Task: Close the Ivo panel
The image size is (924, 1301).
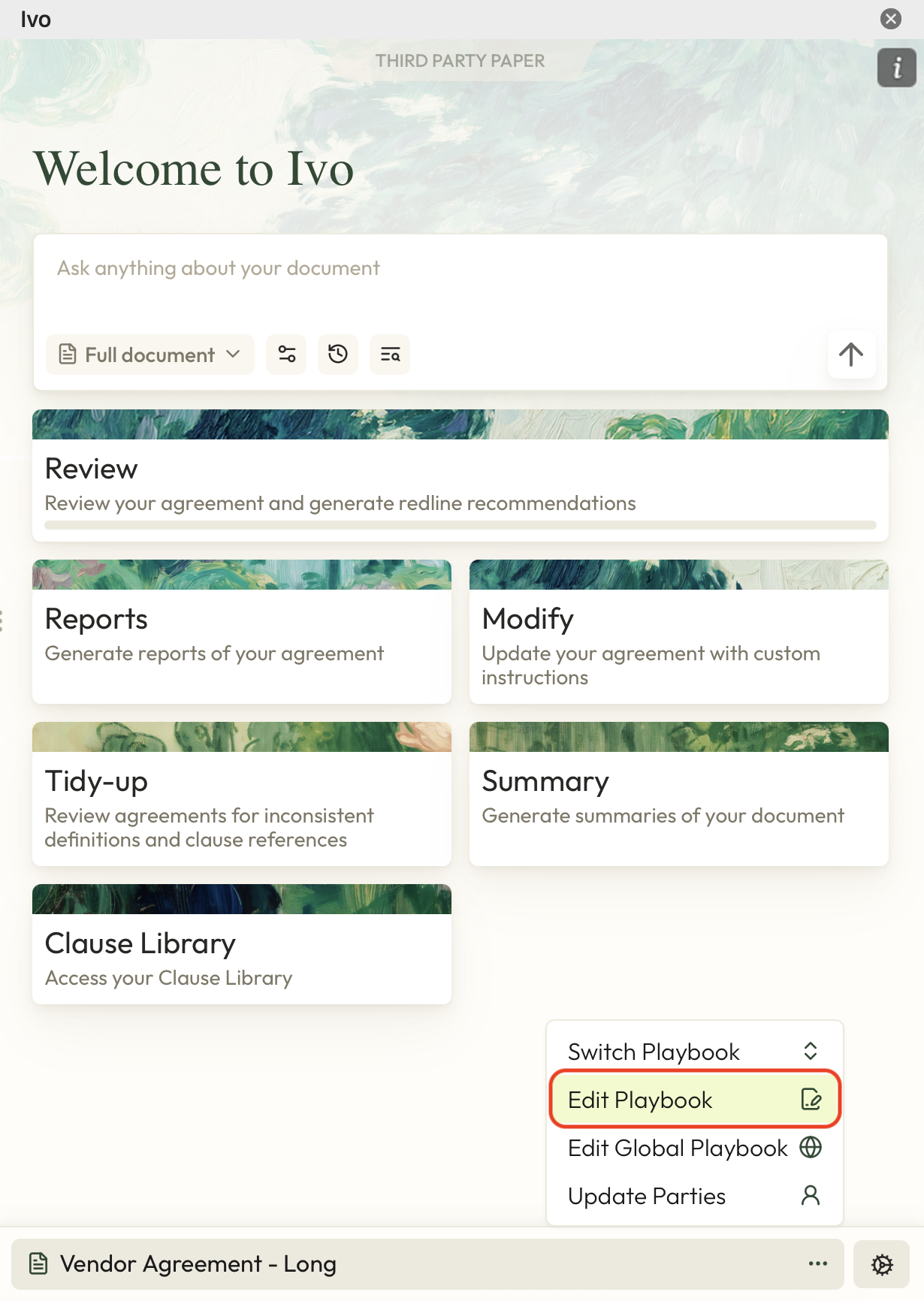Action: tap(891, 19)
